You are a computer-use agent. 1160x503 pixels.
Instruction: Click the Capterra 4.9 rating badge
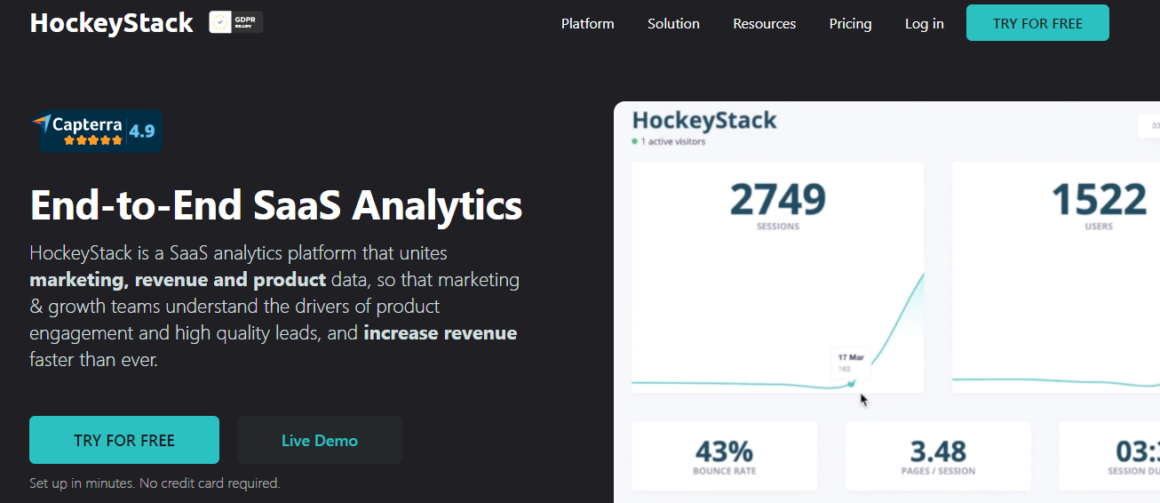click(97, 131)
